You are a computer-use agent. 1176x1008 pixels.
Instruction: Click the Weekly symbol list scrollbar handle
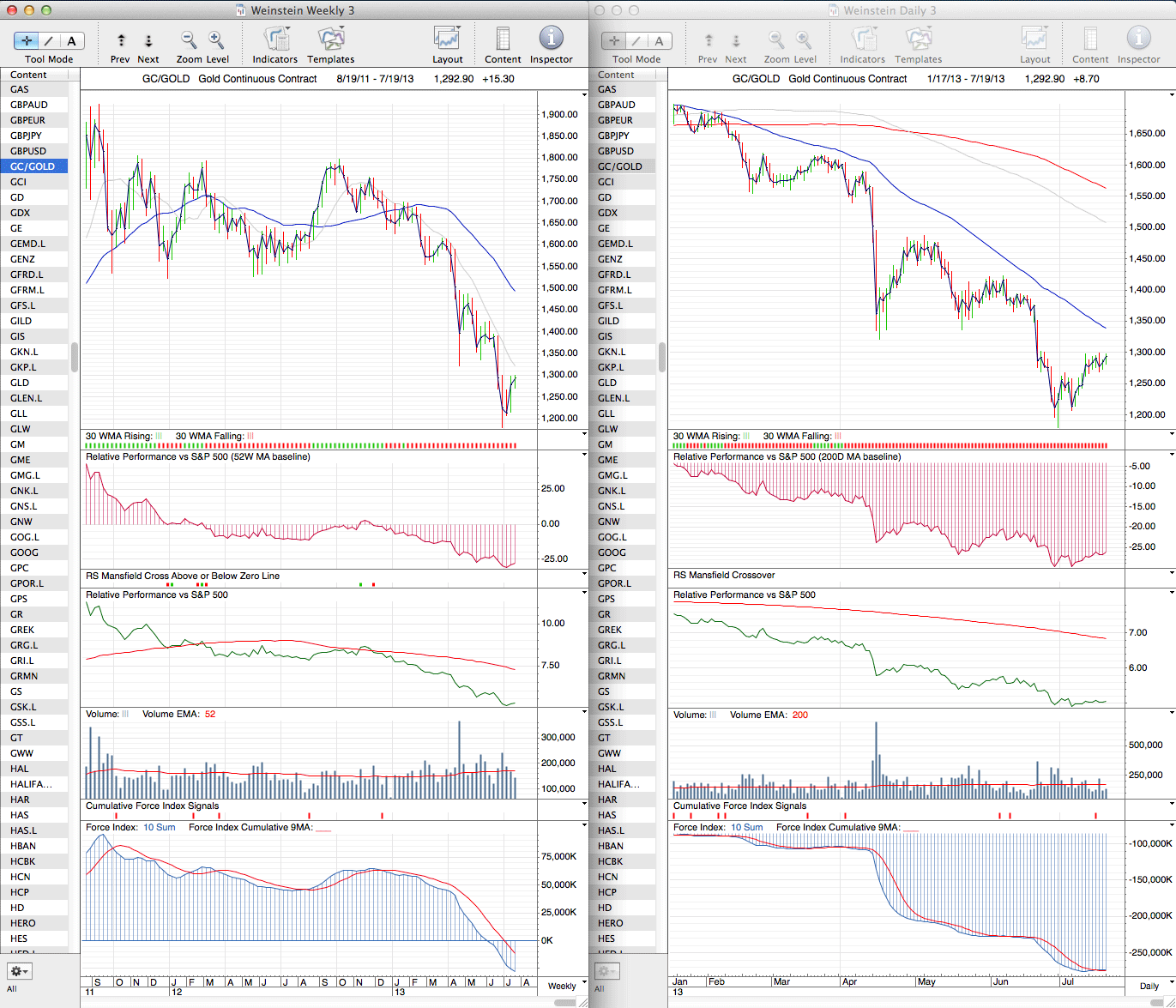[75, 357]
